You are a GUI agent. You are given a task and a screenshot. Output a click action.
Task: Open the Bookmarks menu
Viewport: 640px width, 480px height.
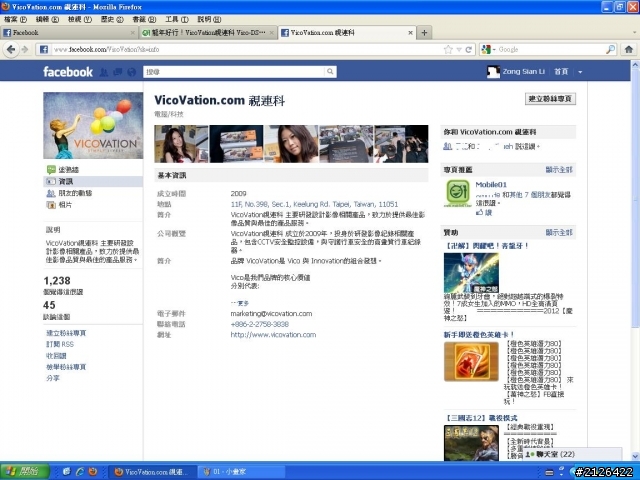144,19
